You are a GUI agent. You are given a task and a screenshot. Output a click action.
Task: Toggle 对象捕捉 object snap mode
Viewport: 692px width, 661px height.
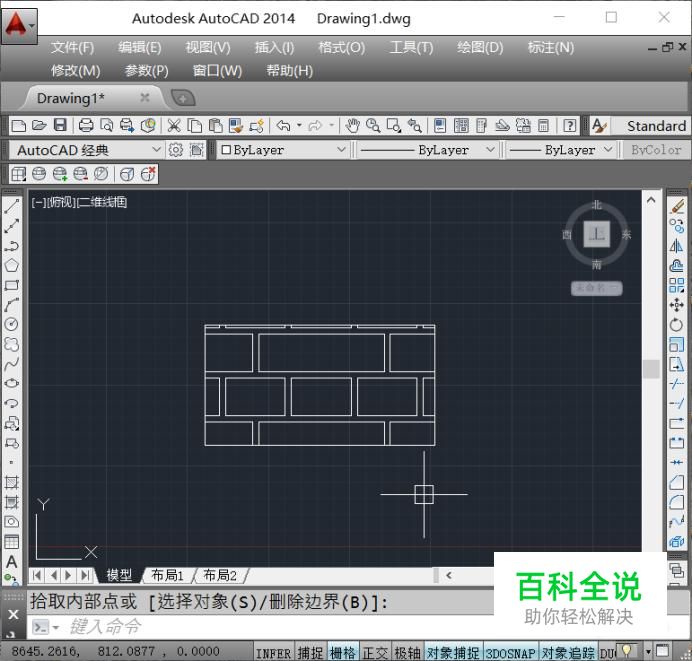453,652
